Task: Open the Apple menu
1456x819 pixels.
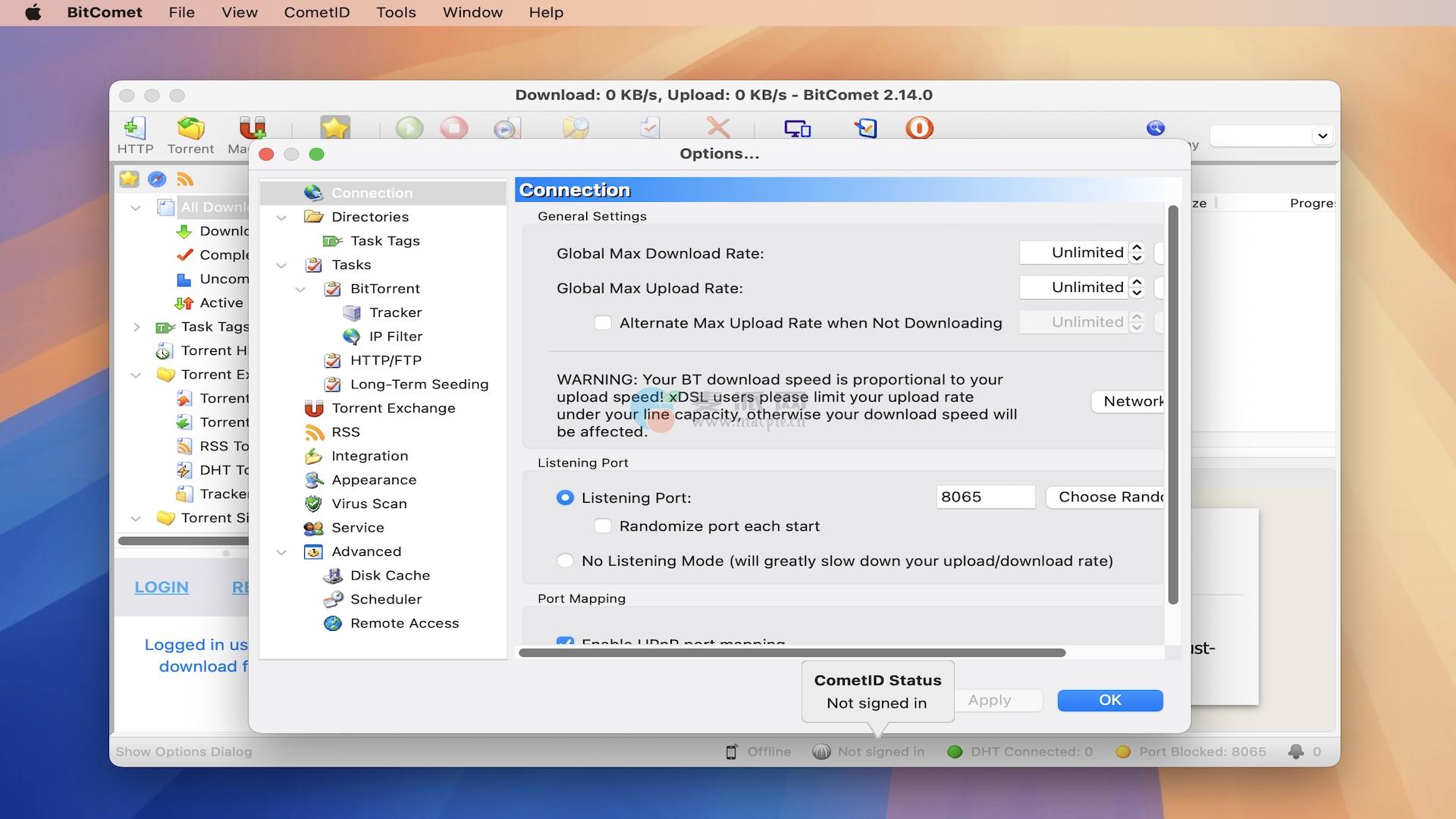Action: [x=33, y=12]
